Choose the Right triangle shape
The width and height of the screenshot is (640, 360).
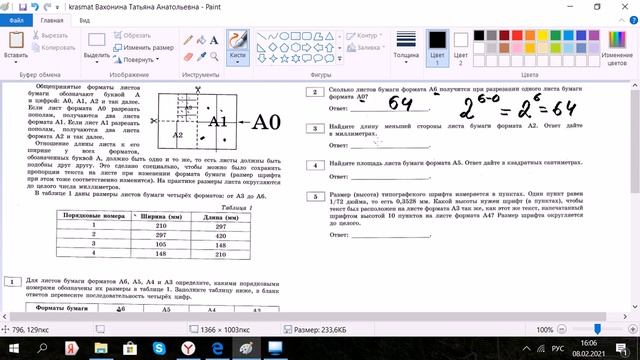262,47
